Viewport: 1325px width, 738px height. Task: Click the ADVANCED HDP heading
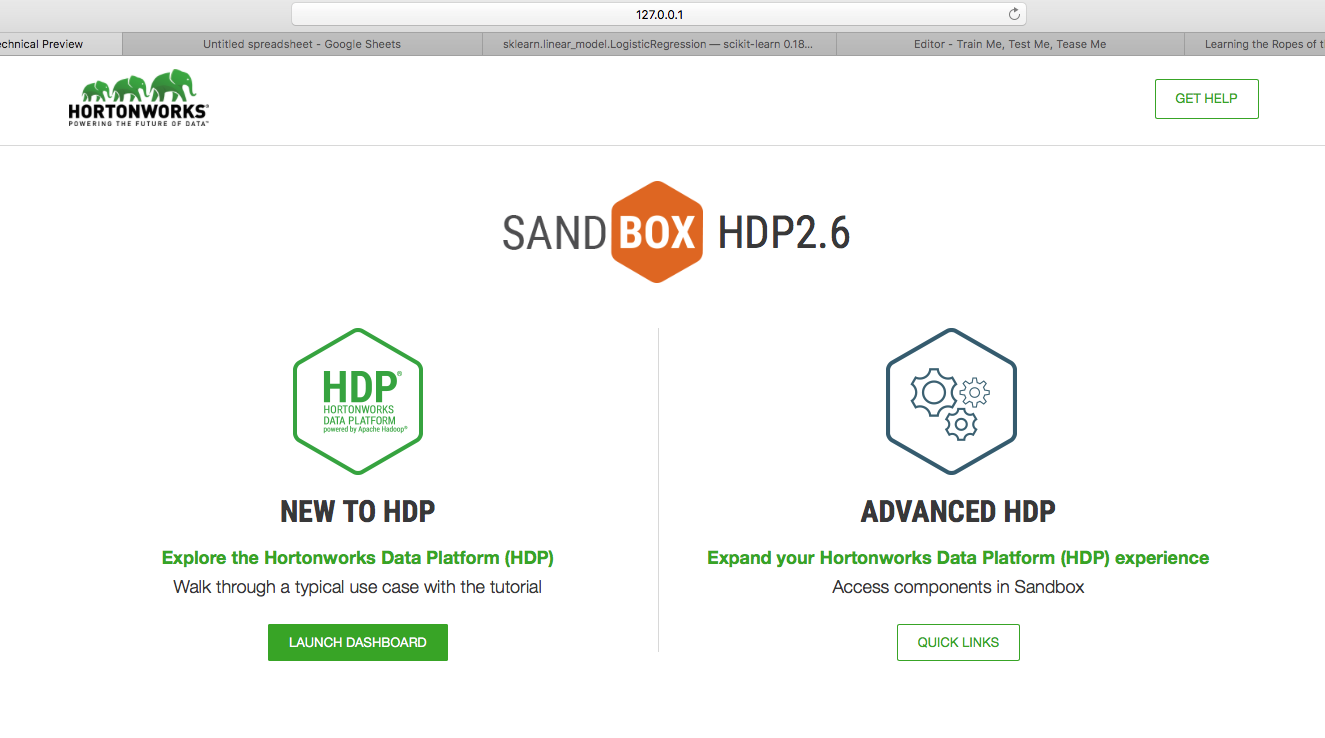[957, 511]
